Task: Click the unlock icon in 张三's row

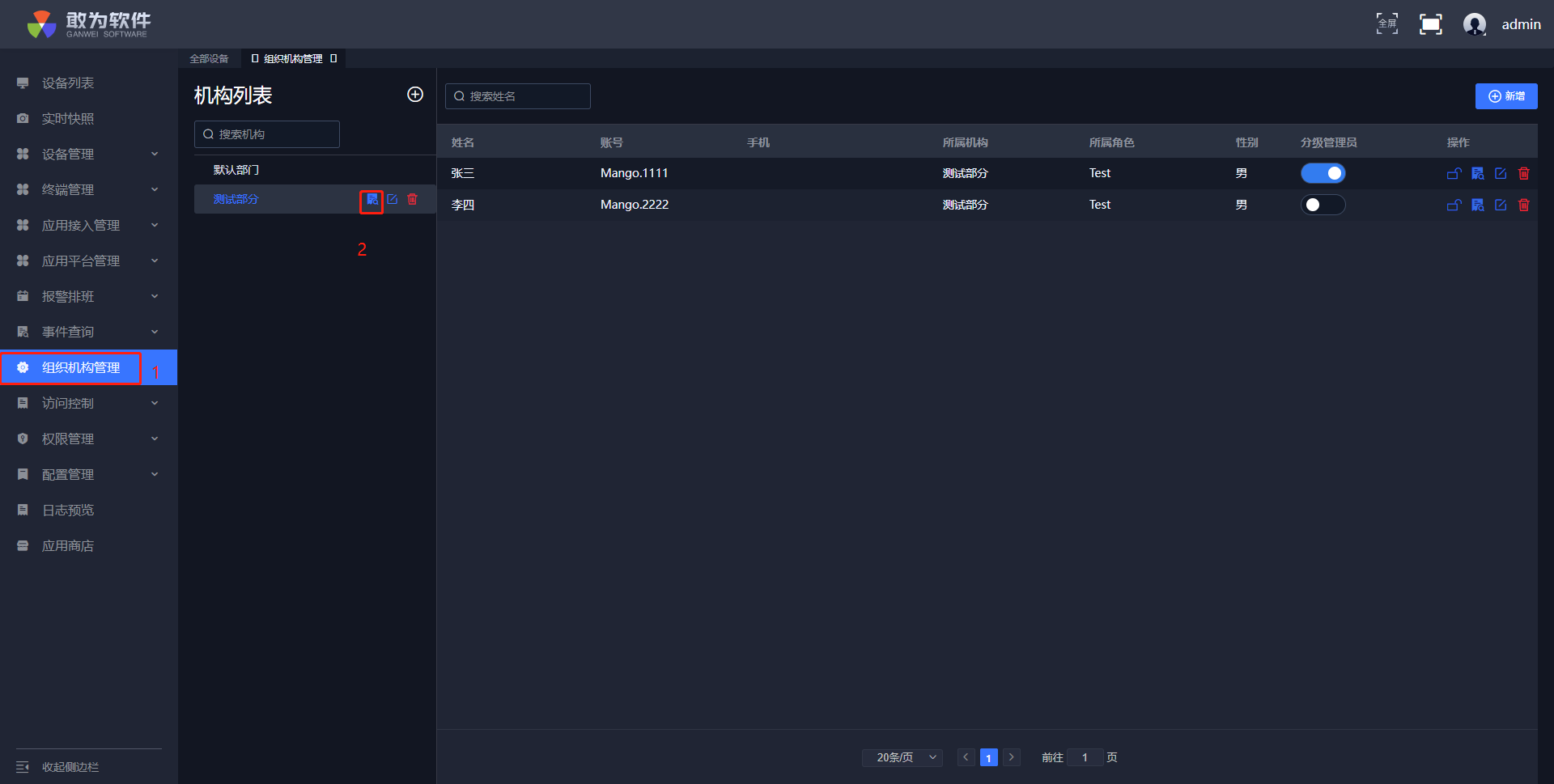Action: pos(1454,173)
